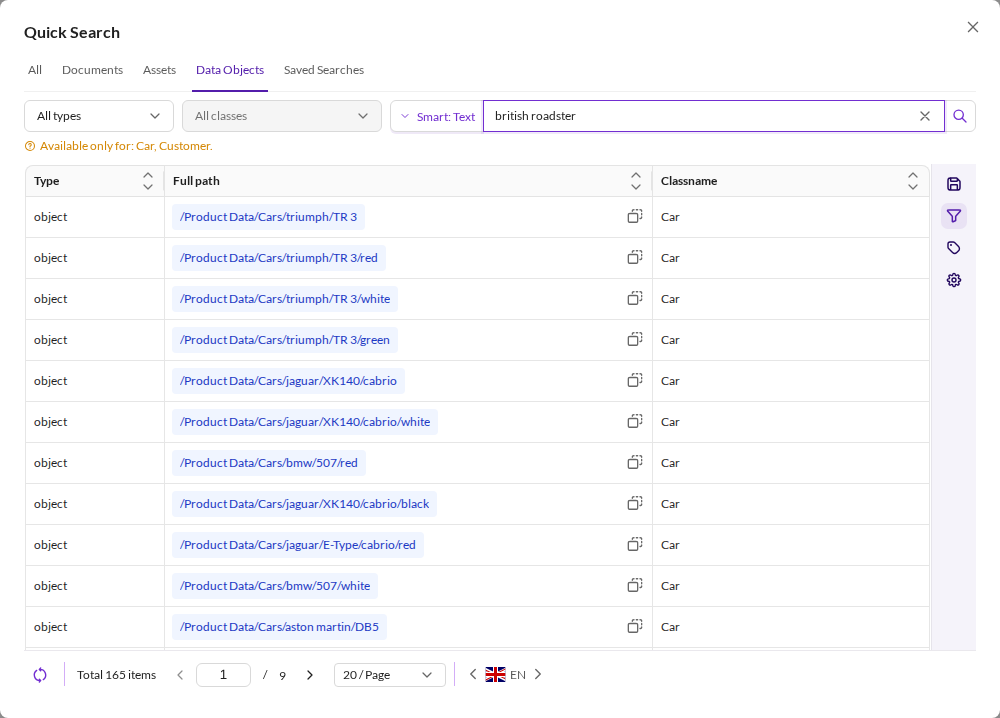Screen dimensions: 1000x718
Task: Click the help icon beside Available only for
Action: coord(30,146)
